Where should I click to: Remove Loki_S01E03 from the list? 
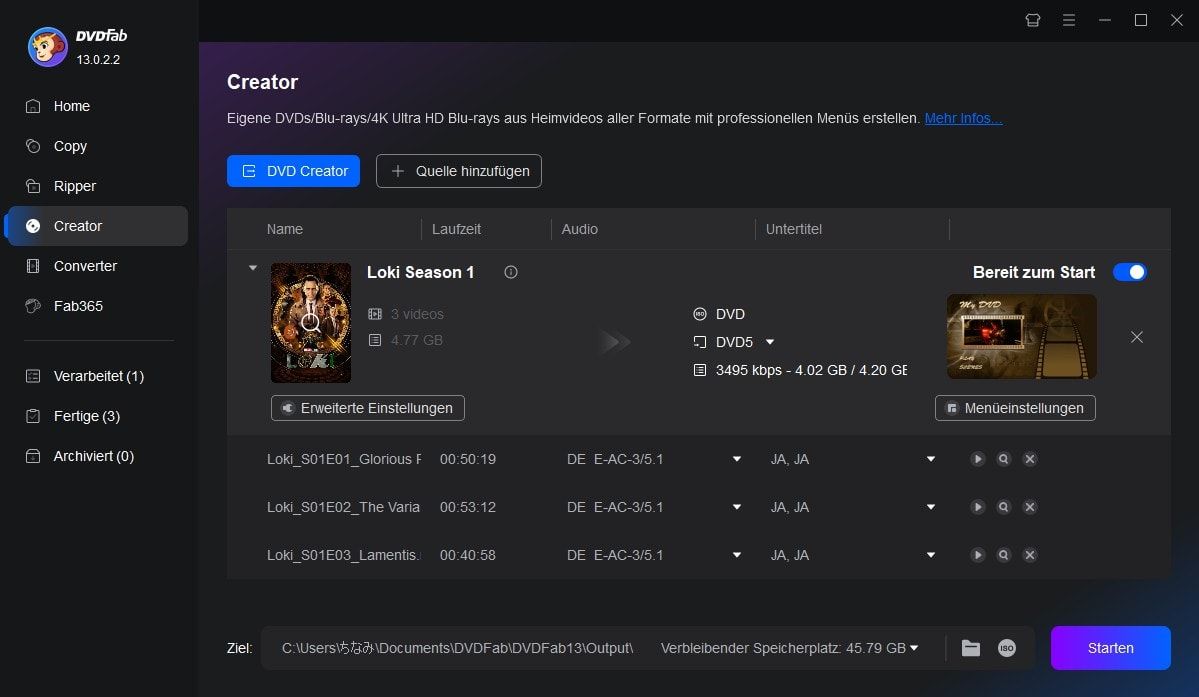click(1030, 556)
